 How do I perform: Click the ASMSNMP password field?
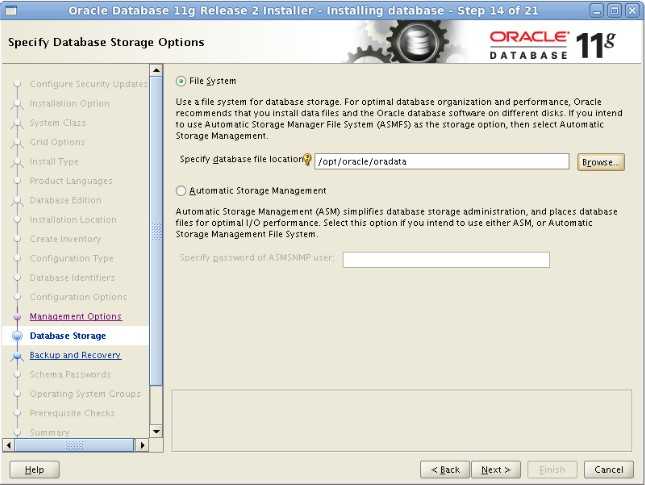pos(446,260)
